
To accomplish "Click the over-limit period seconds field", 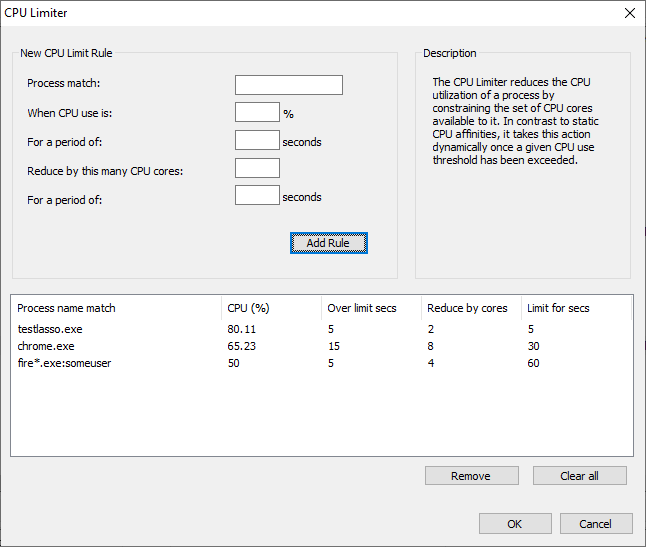I will point(256,140).
